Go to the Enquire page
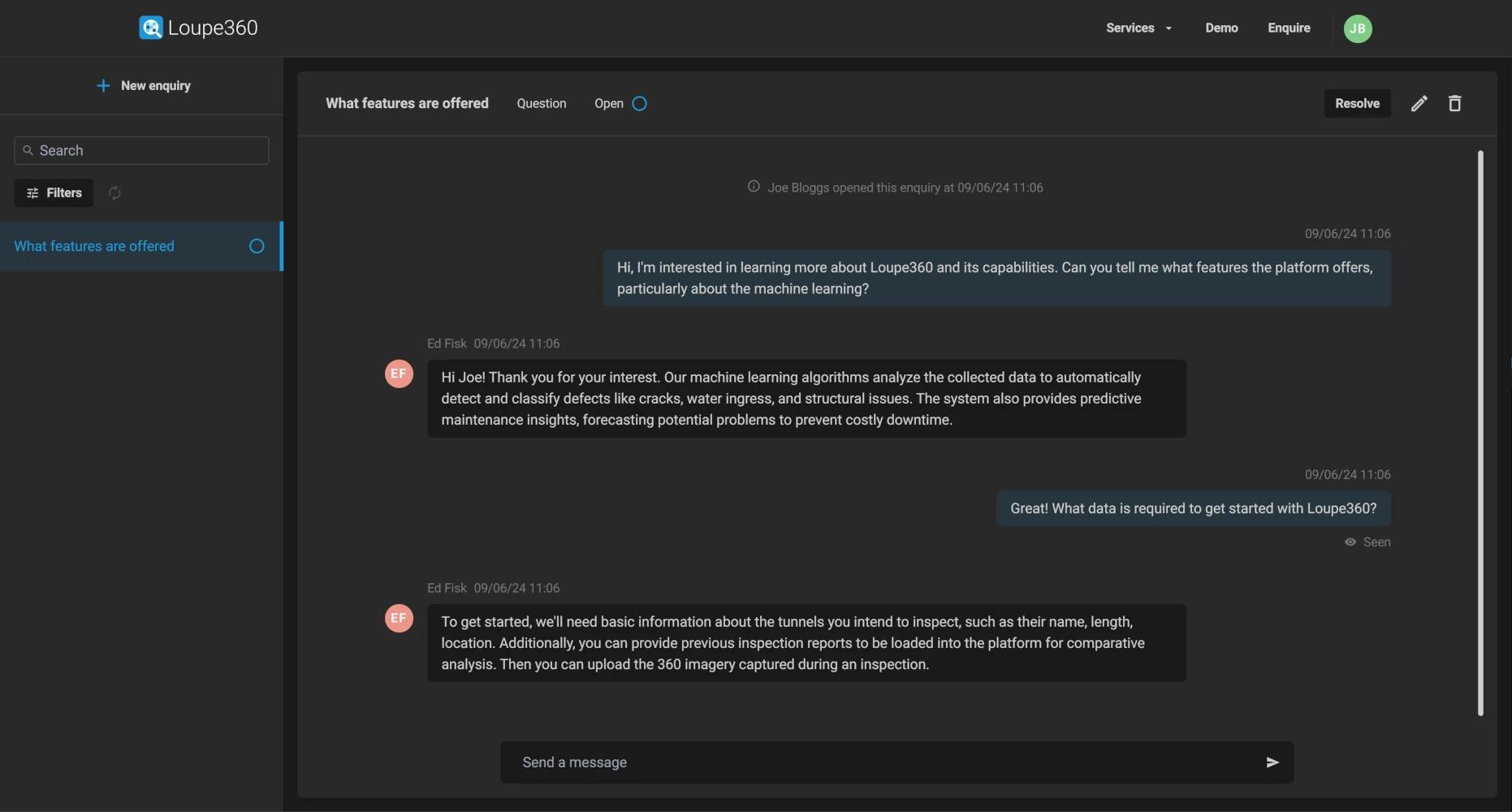The height and width of the screenshot is (812, 1512). pos(1289,28)
